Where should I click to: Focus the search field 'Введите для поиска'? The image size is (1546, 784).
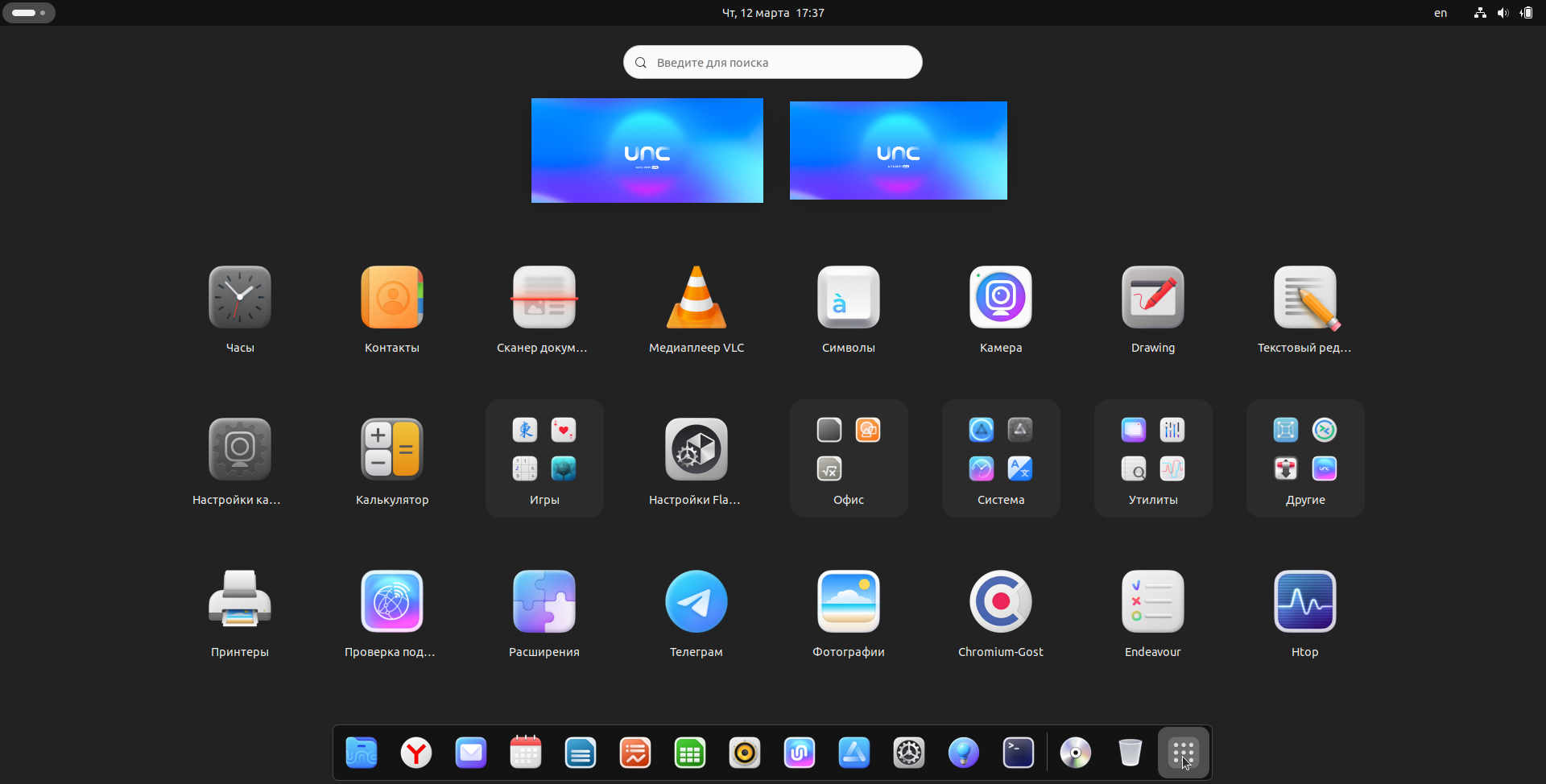(x=772, y=63)
